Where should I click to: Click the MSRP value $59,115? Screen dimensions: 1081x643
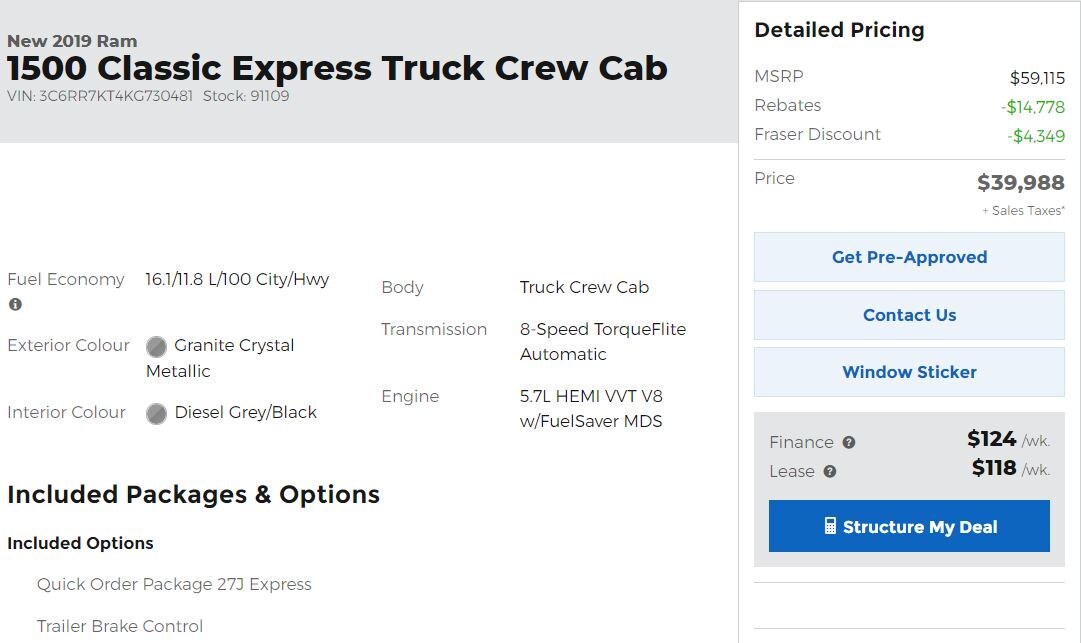[1037, 78]
